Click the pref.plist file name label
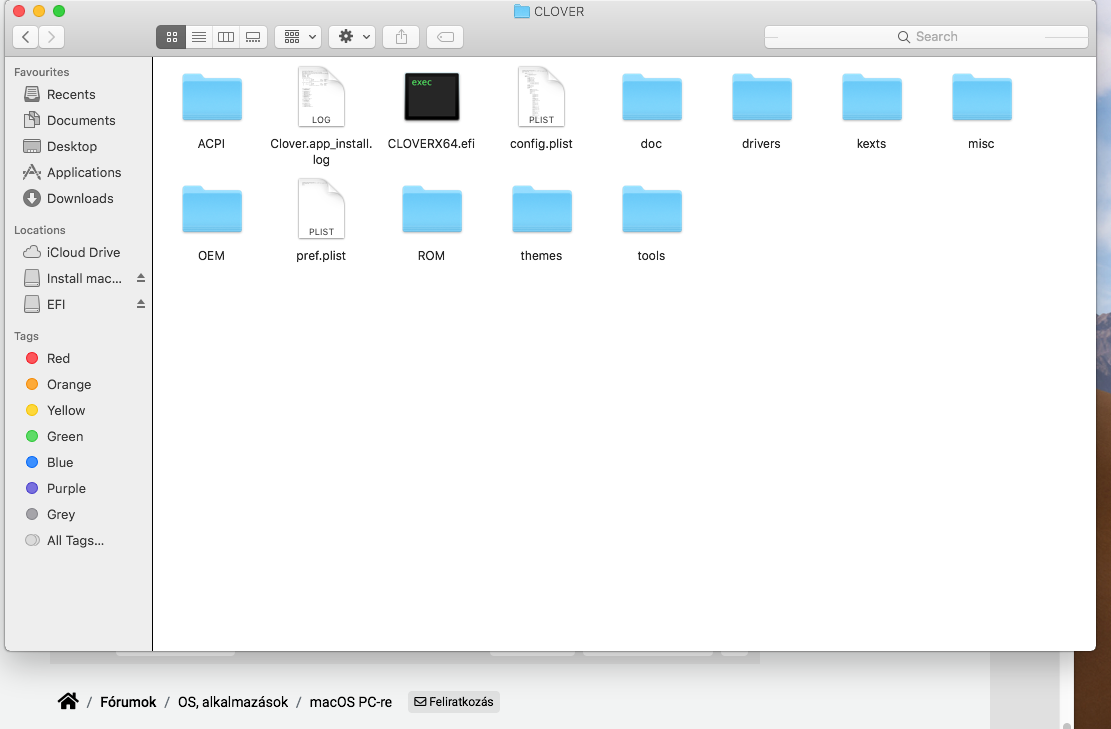The height and width of the screenshot is (729, 1111). [321, 256]
